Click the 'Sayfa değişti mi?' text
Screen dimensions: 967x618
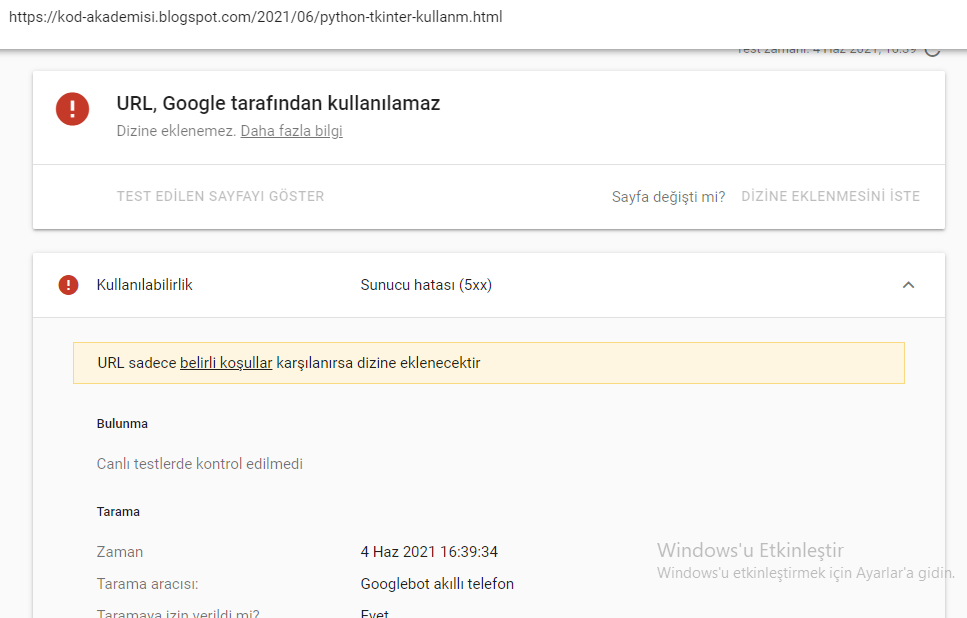point(669,197)
